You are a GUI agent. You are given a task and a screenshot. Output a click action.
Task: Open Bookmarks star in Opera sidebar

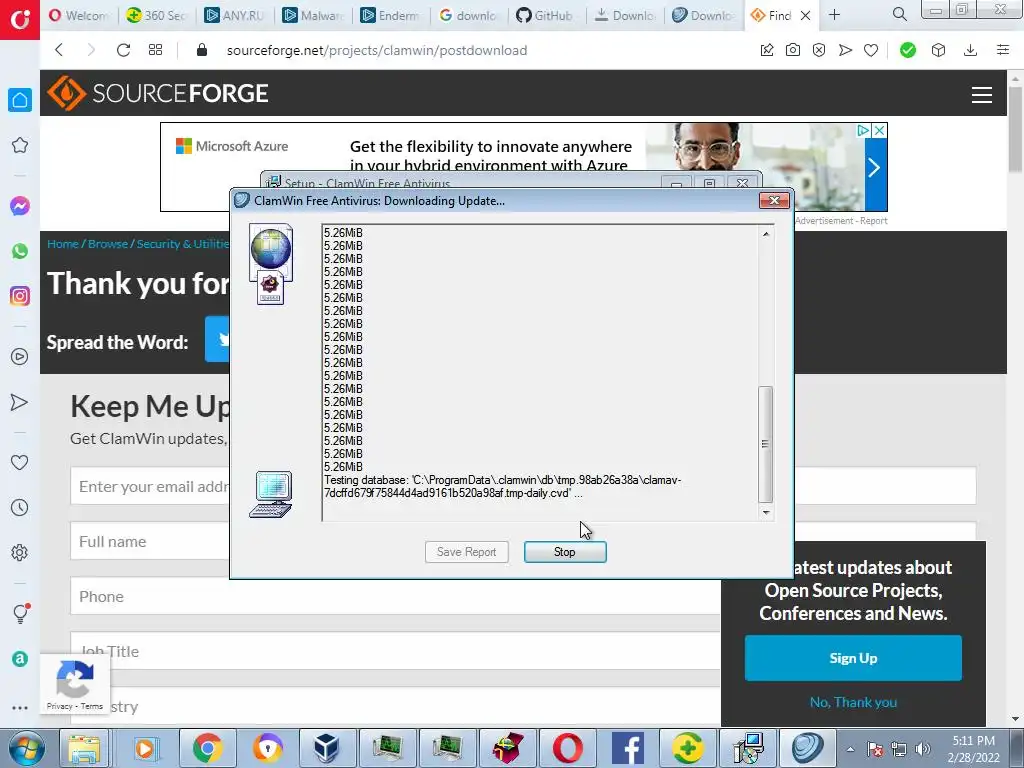coord(20,145)
